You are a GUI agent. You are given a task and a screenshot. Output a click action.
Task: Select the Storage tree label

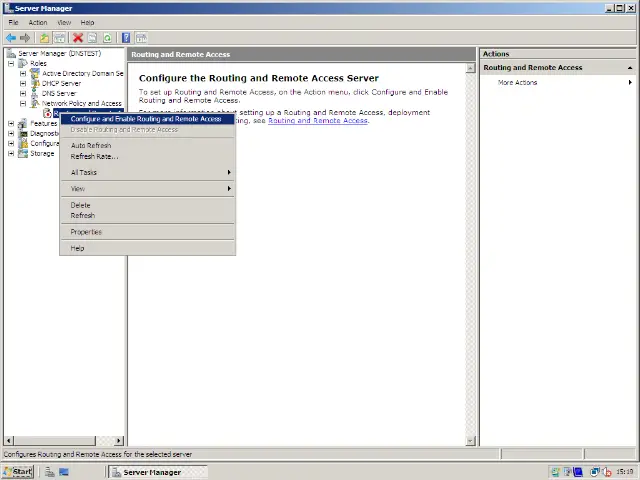pos(42,153)
